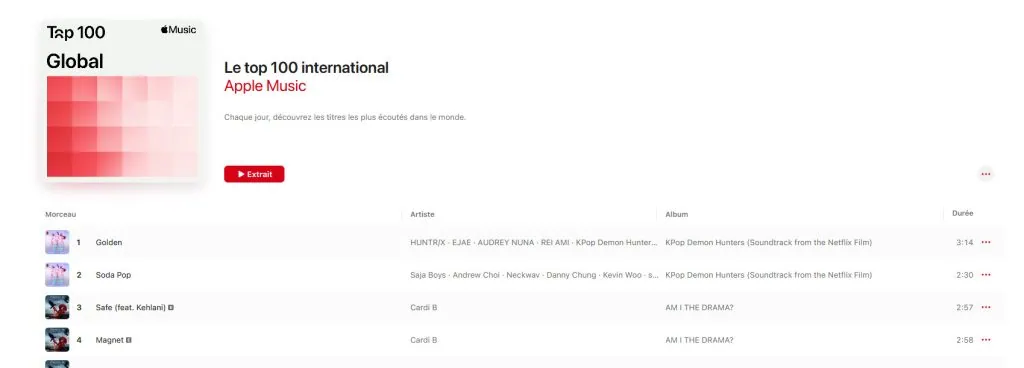Click the Apple Music logo on the cover
The width and height of the screenshot is (1024, 368).
(178, 29)
